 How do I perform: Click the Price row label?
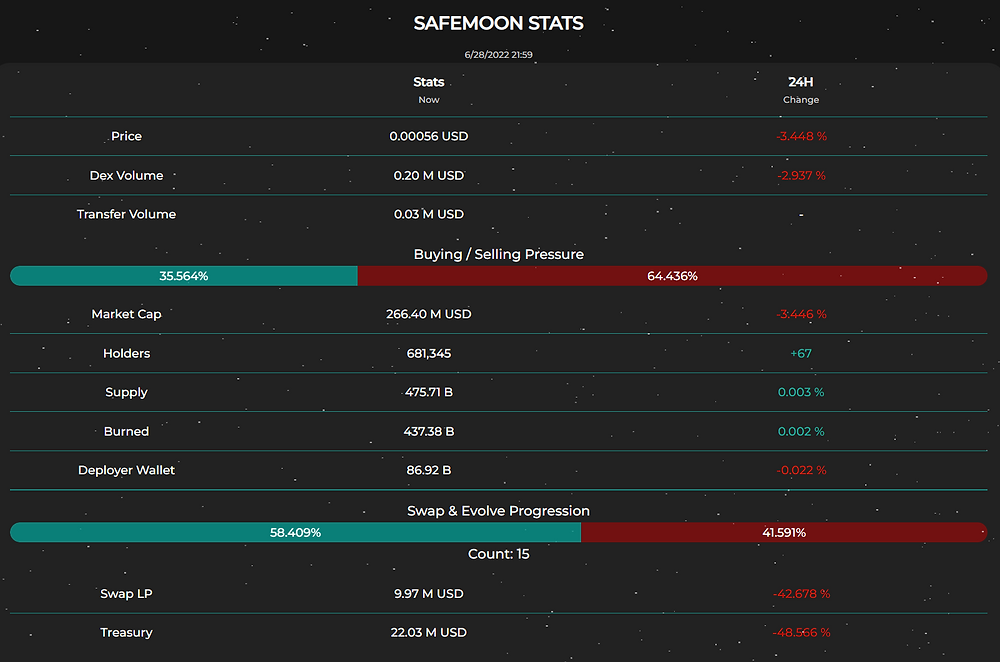126,136
